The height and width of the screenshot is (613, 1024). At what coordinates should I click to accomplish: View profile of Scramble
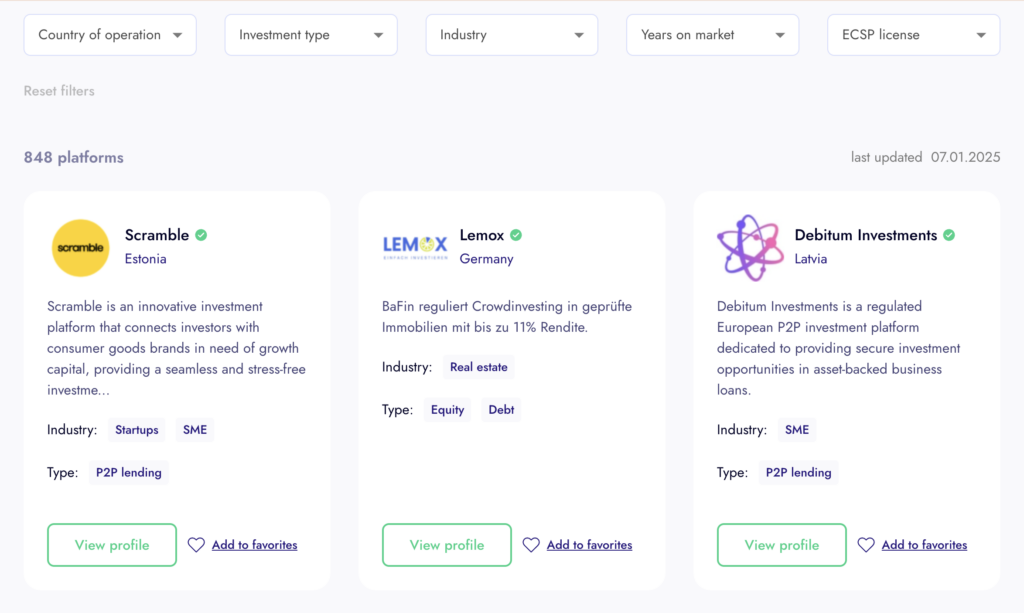tap(112, 544)
